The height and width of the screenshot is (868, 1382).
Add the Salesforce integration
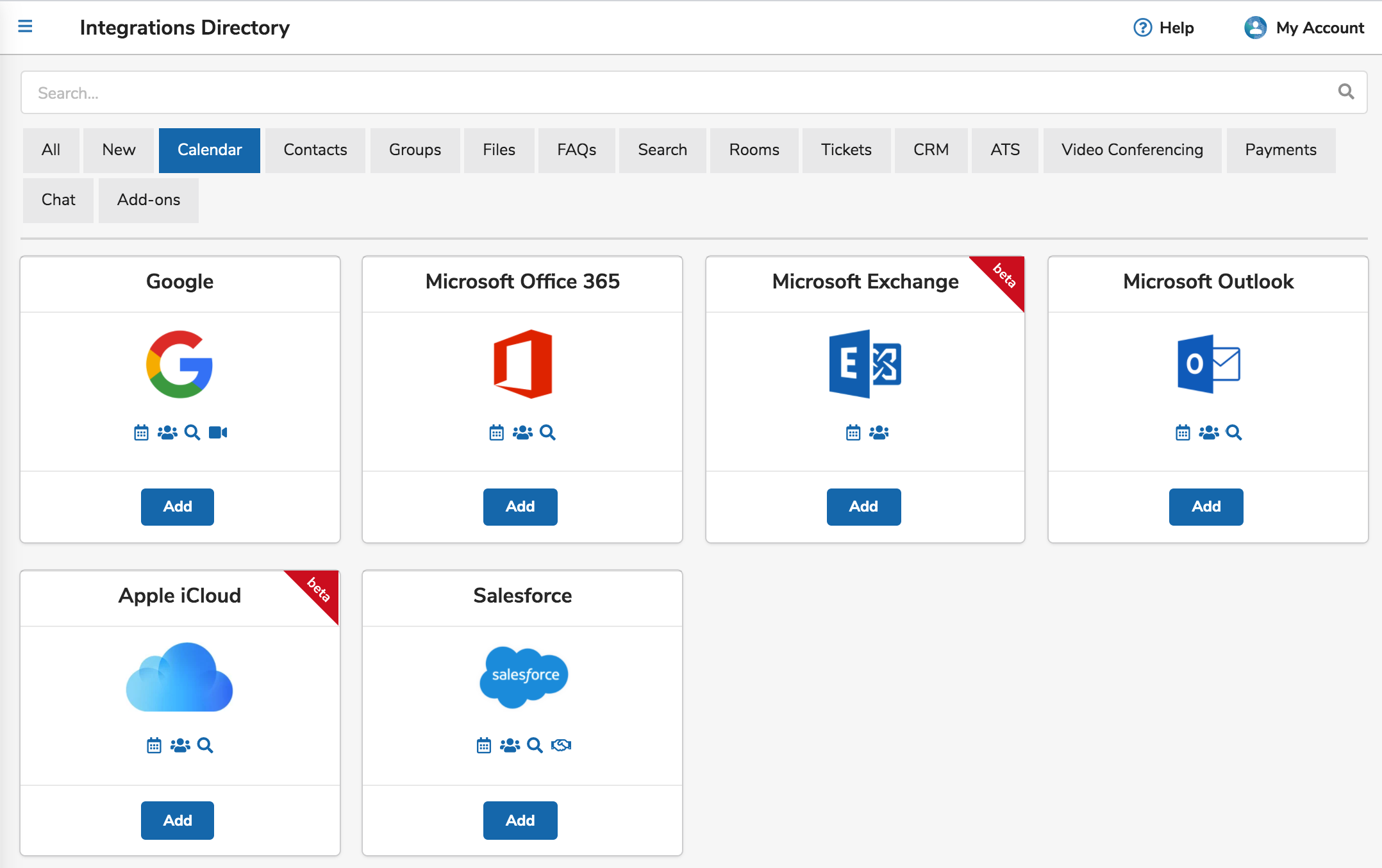[520, 821]
